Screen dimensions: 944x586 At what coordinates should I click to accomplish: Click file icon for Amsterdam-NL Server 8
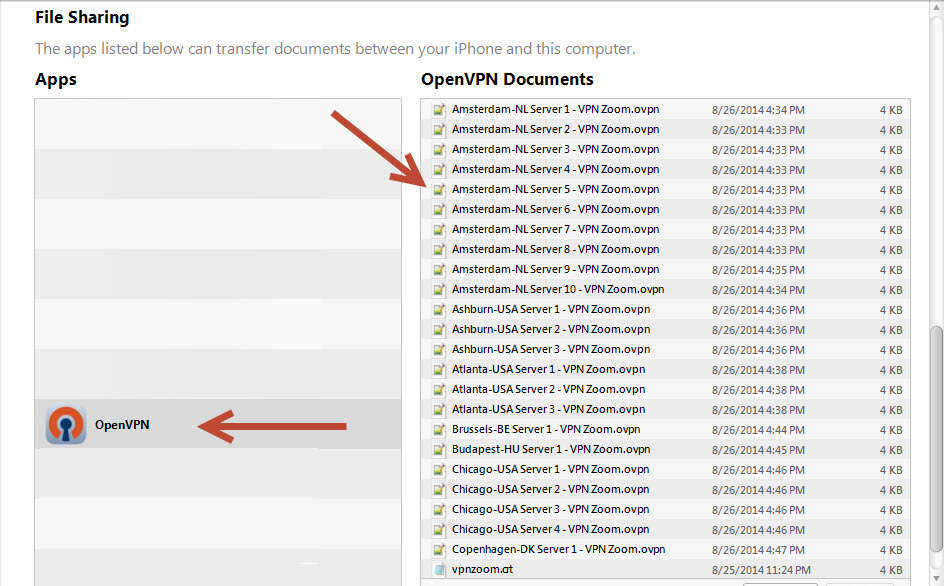[x=439, y=249]
